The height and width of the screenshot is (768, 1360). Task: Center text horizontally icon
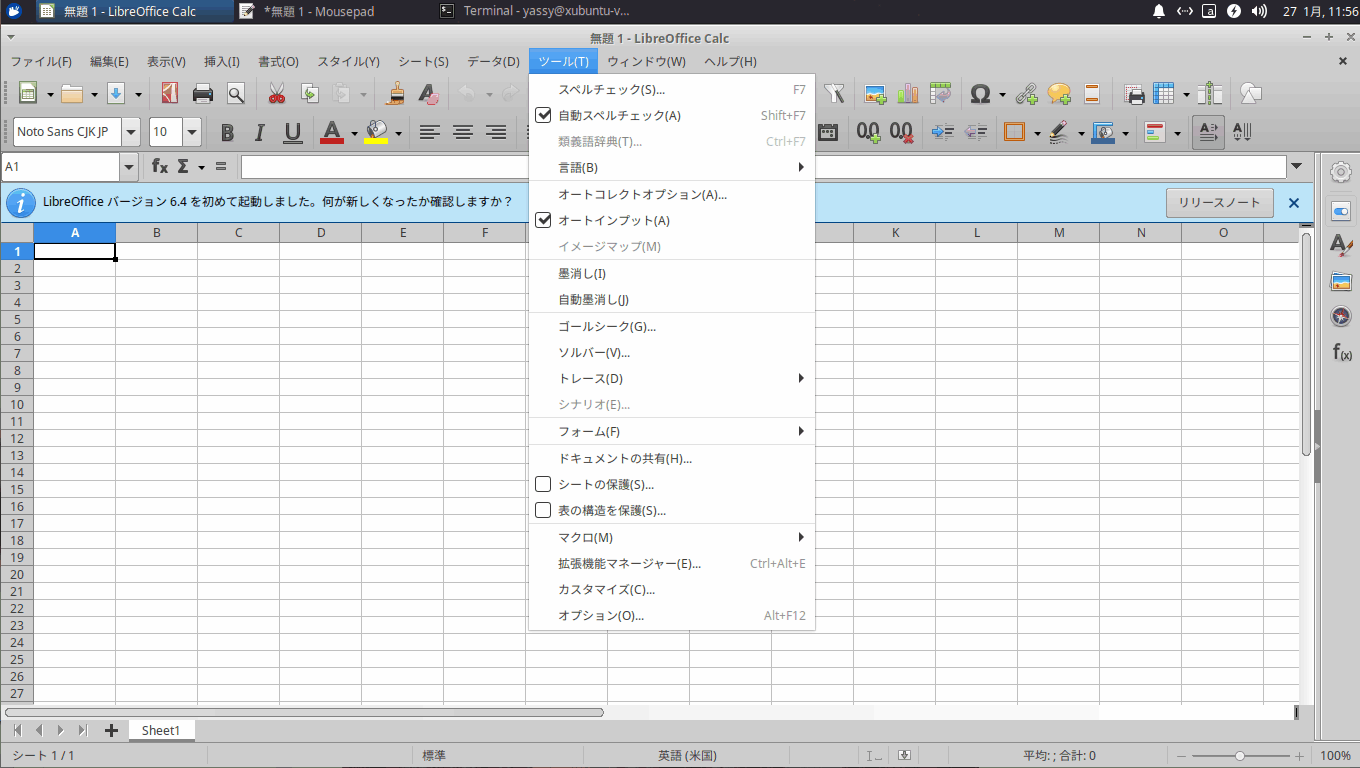463,132
